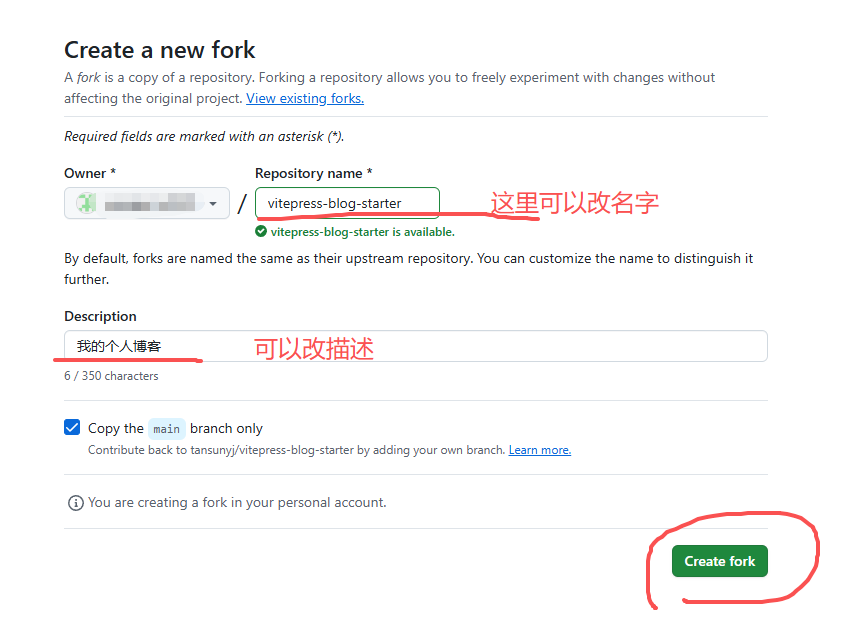
Task: Click the slash separator between owner and name
Action: [242, 204]
